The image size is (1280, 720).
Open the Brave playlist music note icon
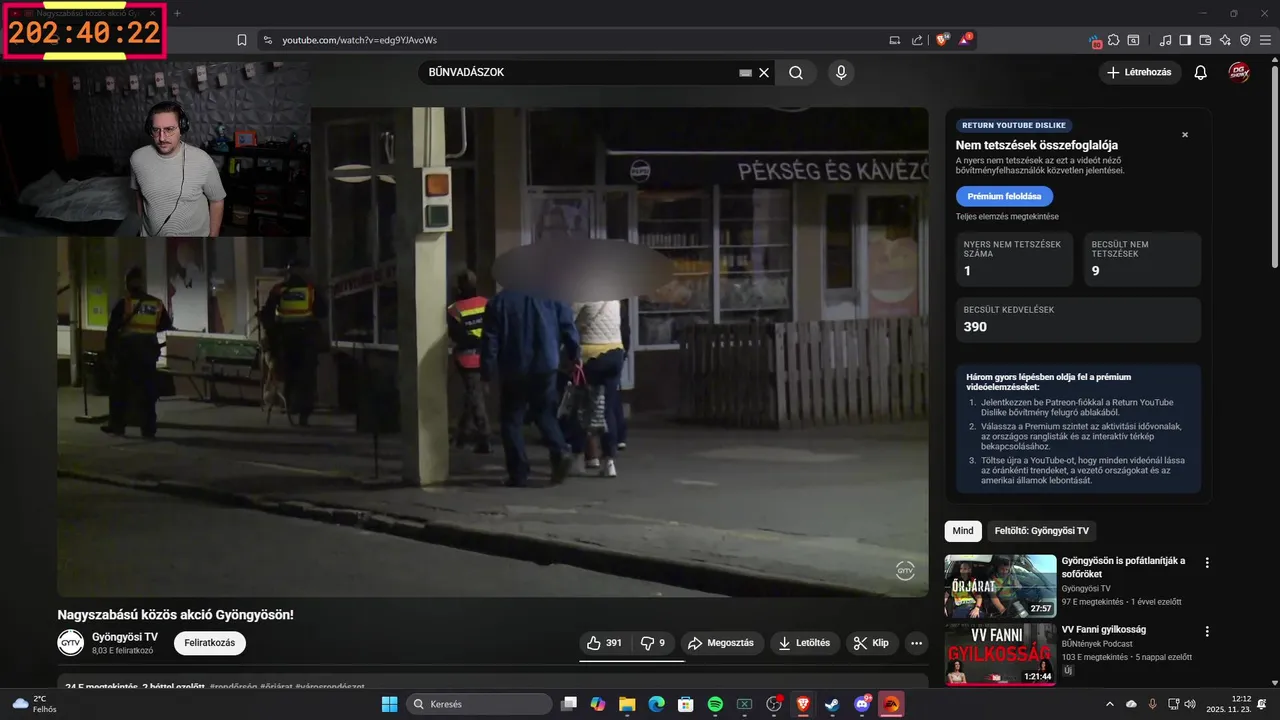coord(1165,40)
